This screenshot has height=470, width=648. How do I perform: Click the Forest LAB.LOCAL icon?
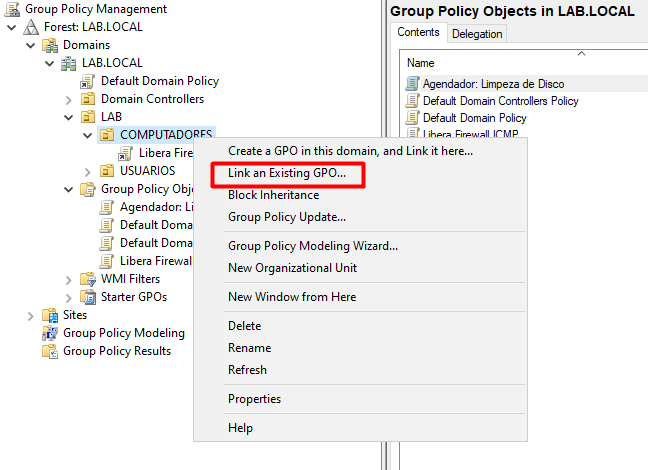pyautogui.click(x=31, y=27)
